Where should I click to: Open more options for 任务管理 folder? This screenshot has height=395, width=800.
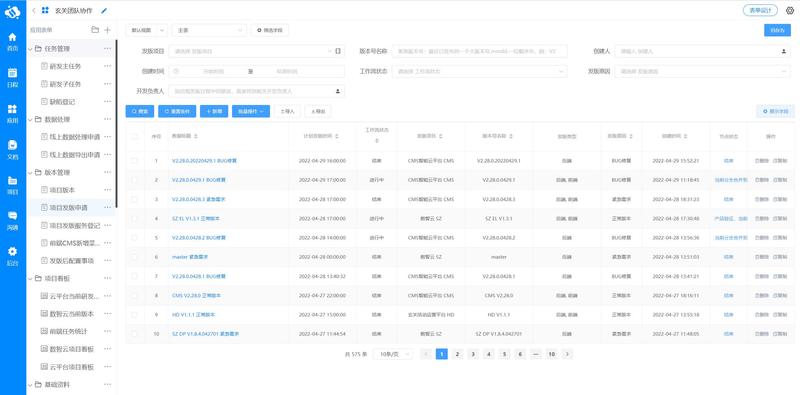pyautogui.click(x=107, y=48)
